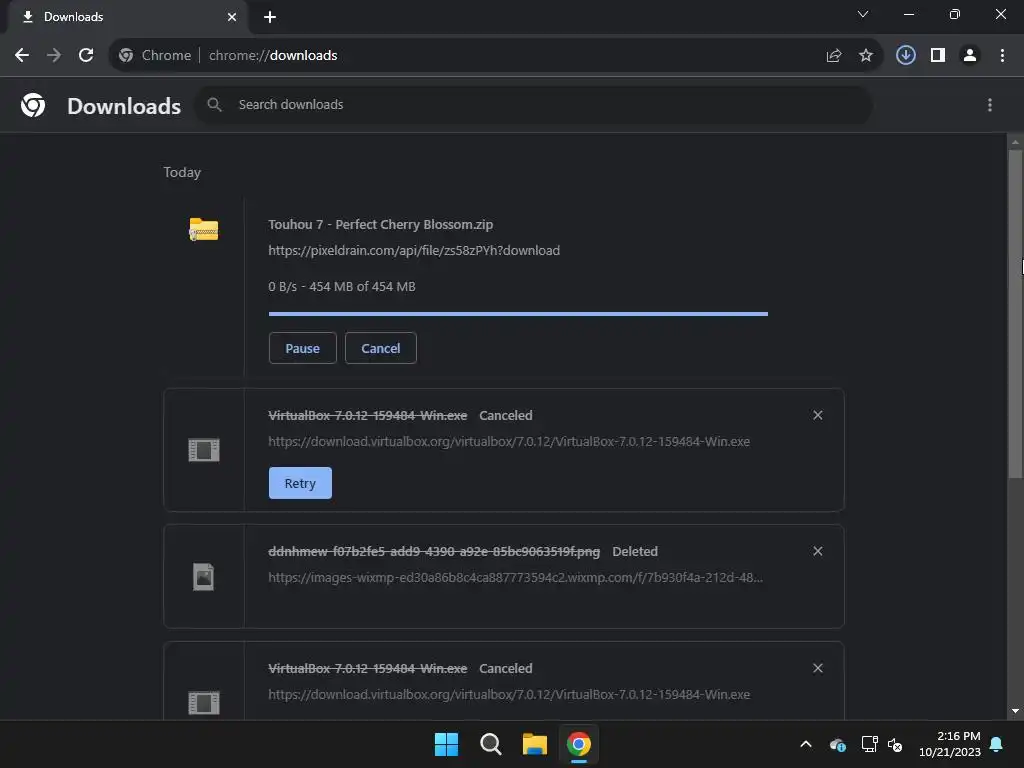The width and height of the screenshot is (1024, 768).
Task: Click the Chrome logo beside Downloads title
Action: pyautogui.click(x=33, y=105)
